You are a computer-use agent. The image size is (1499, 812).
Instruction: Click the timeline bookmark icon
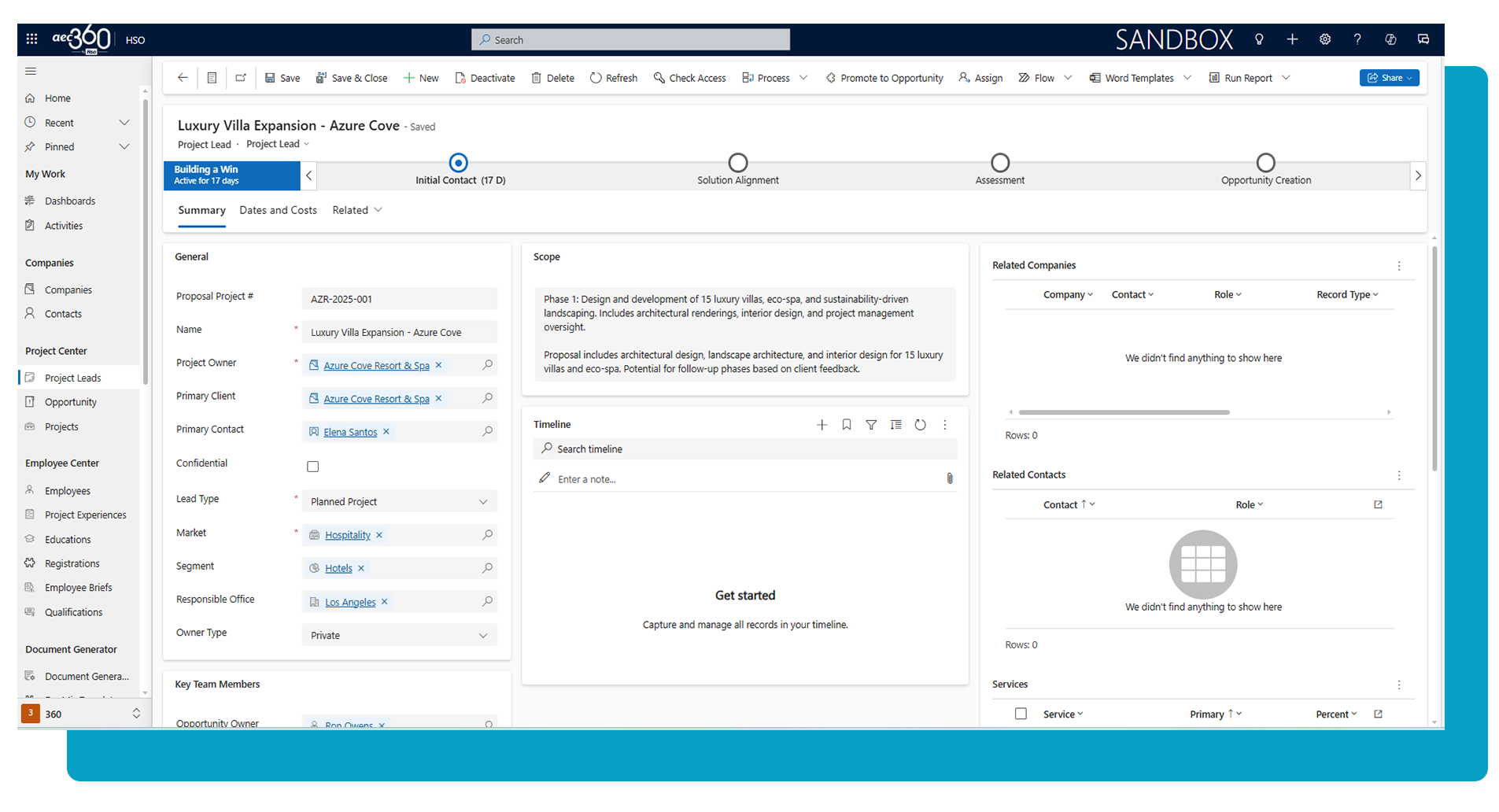tap(847, 425)
